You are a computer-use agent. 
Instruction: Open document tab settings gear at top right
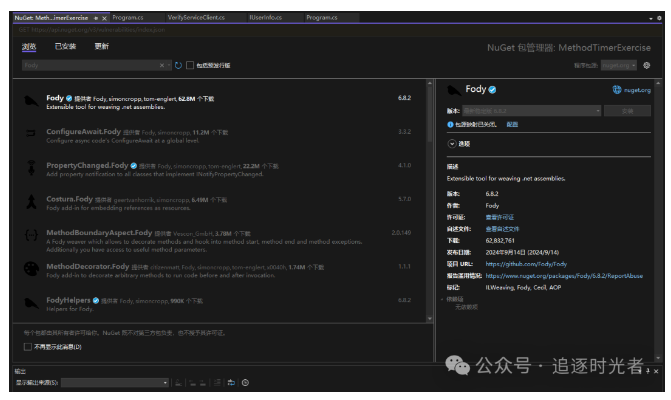click(659, 18)
